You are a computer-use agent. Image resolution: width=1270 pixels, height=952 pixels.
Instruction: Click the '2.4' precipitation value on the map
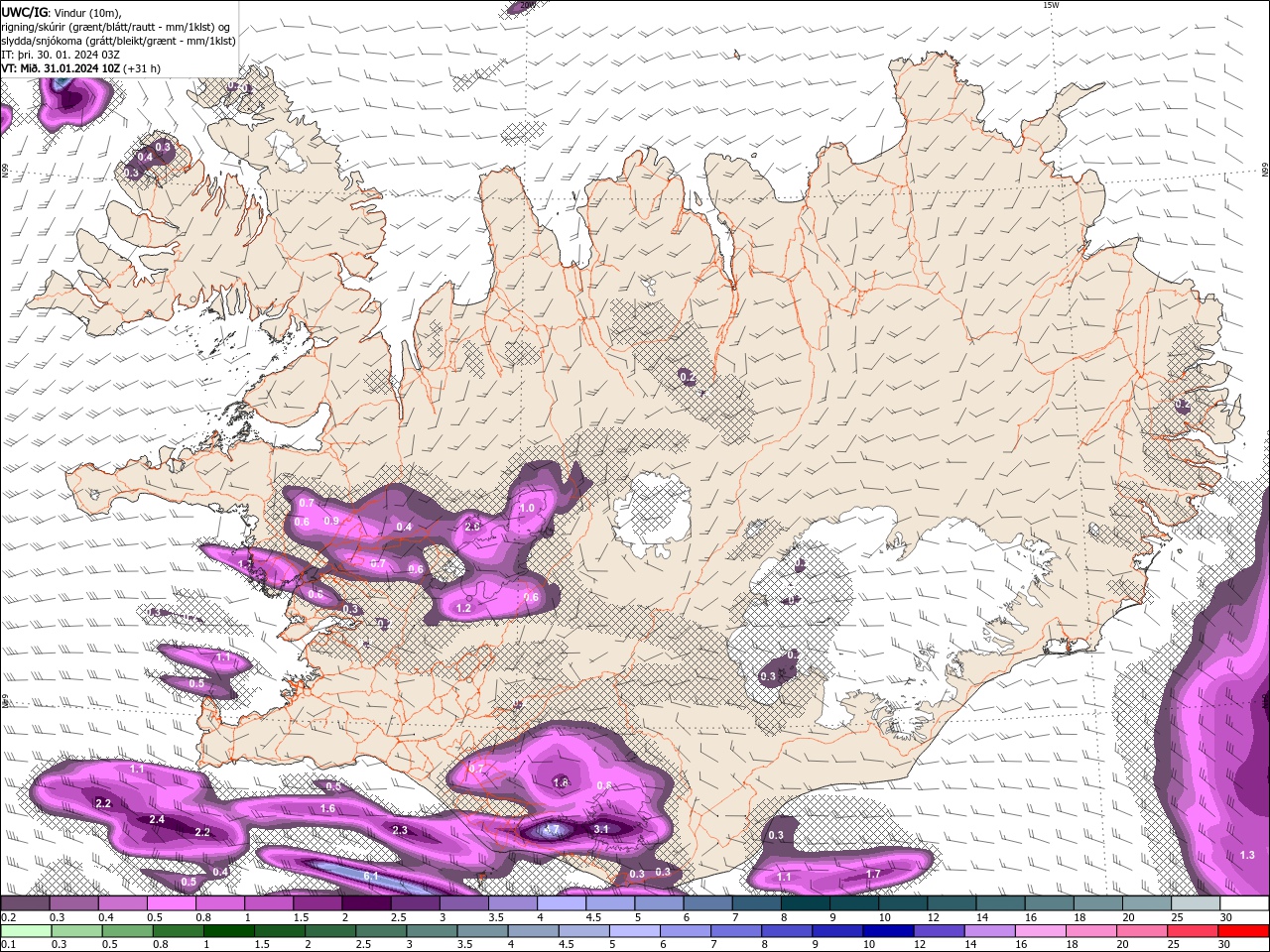coord(157,819)
